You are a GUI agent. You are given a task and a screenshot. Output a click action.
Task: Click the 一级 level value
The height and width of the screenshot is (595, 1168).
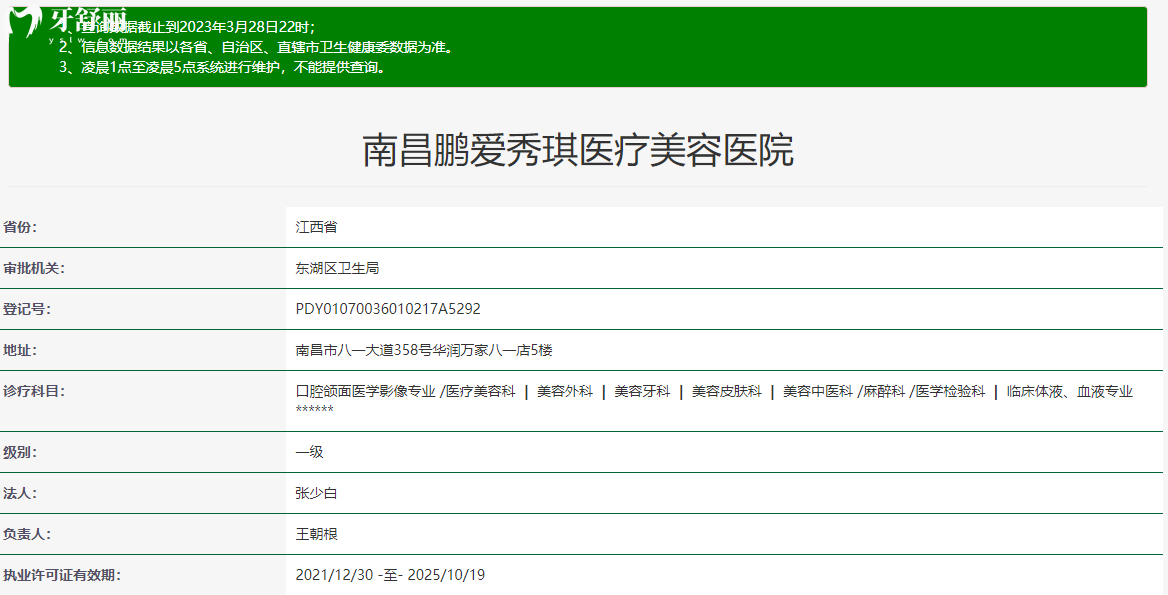(309, 452)
